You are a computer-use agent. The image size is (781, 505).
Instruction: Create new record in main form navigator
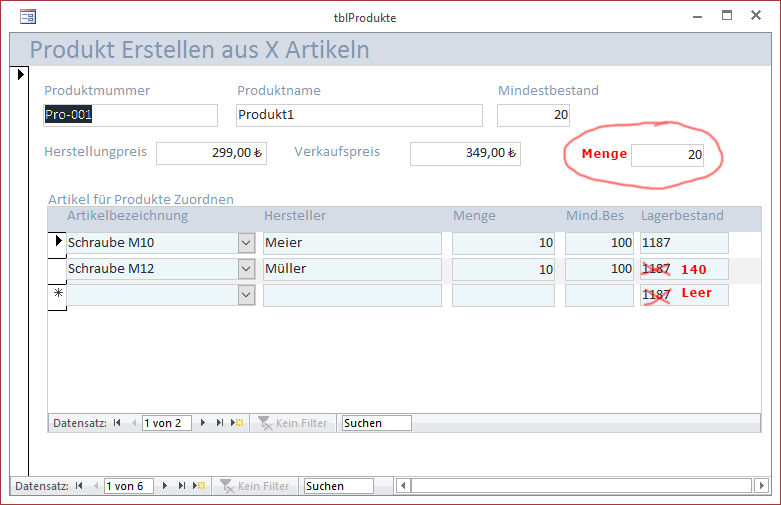(199, 486)
